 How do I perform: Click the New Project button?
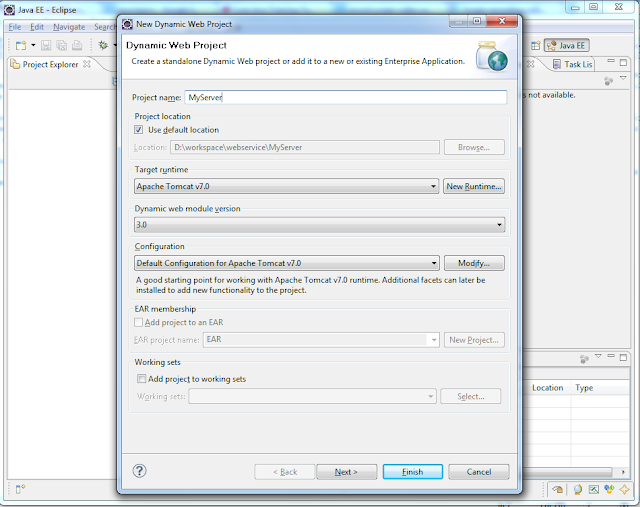click(474, 340)
